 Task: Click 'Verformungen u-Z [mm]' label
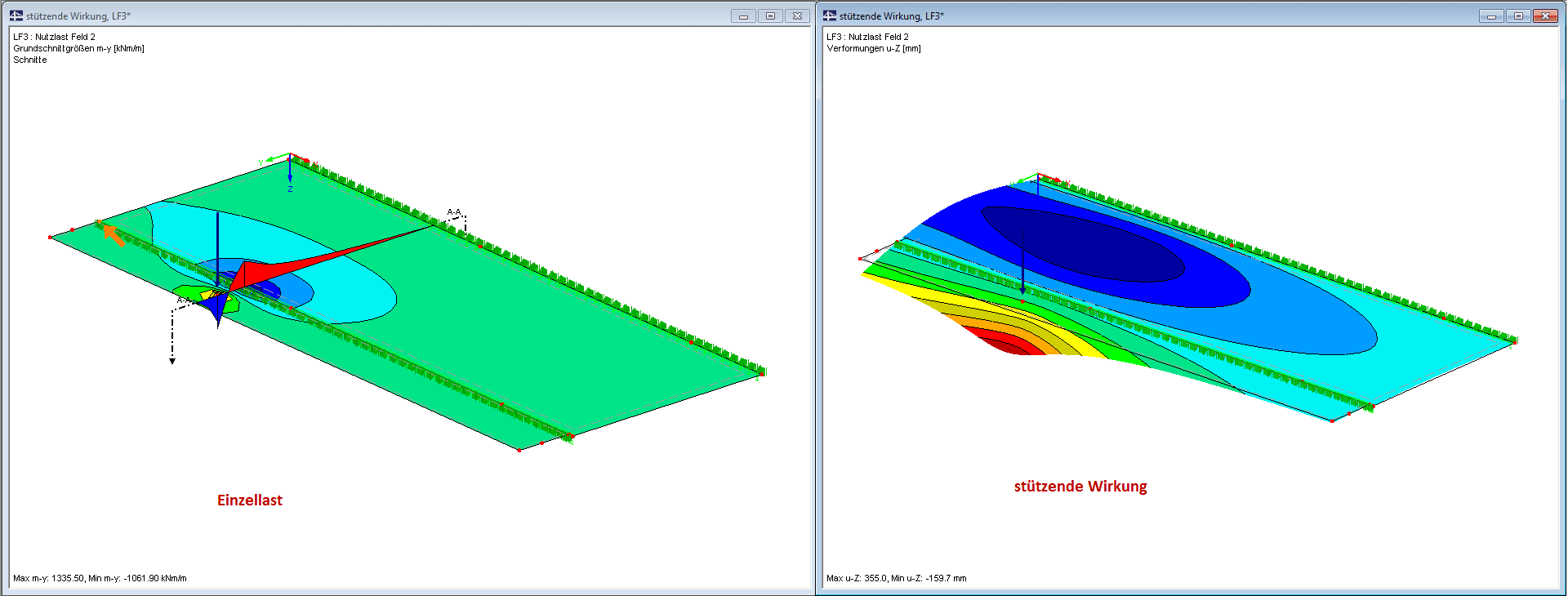click(874, 48)
